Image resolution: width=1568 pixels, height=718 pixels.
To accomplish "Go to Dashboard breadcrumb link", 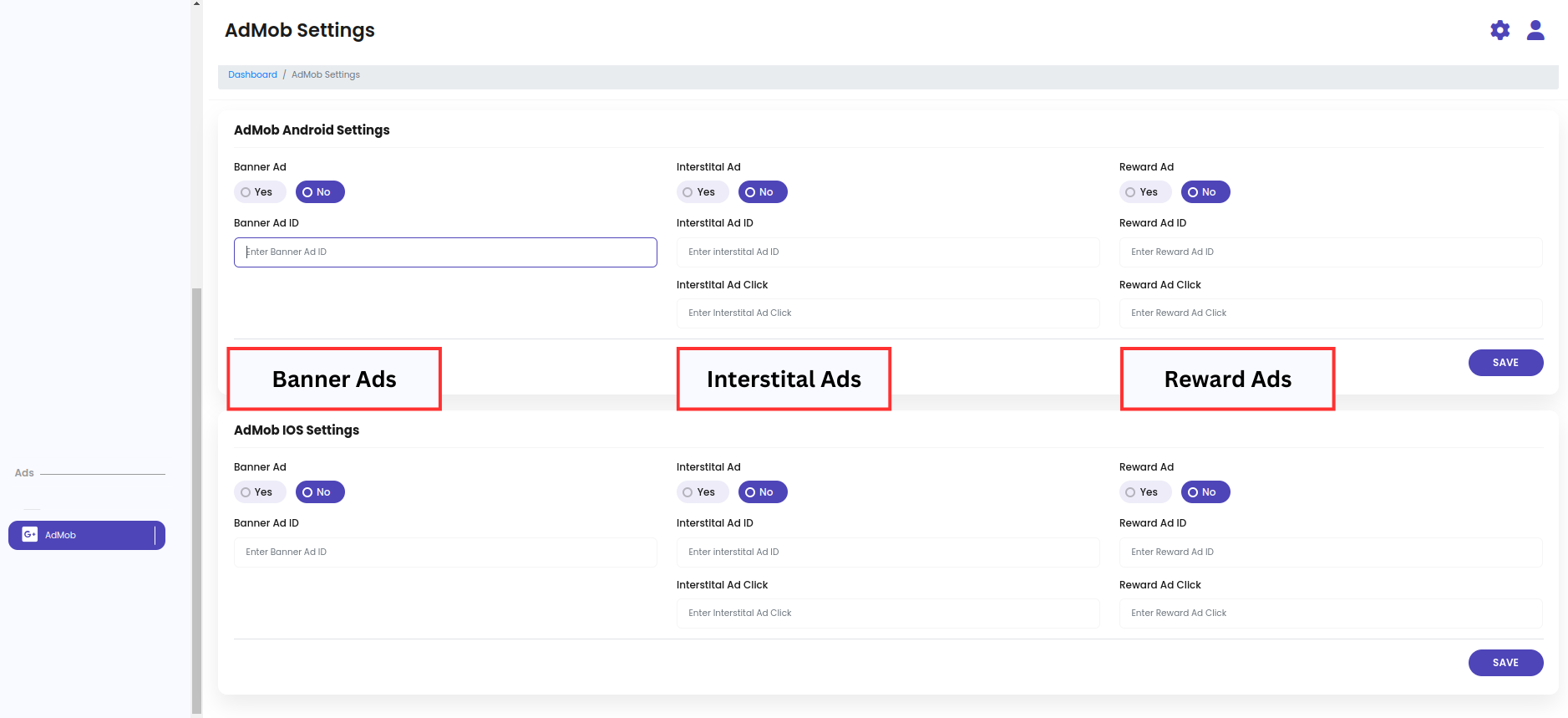I will (x=252, y=75).
